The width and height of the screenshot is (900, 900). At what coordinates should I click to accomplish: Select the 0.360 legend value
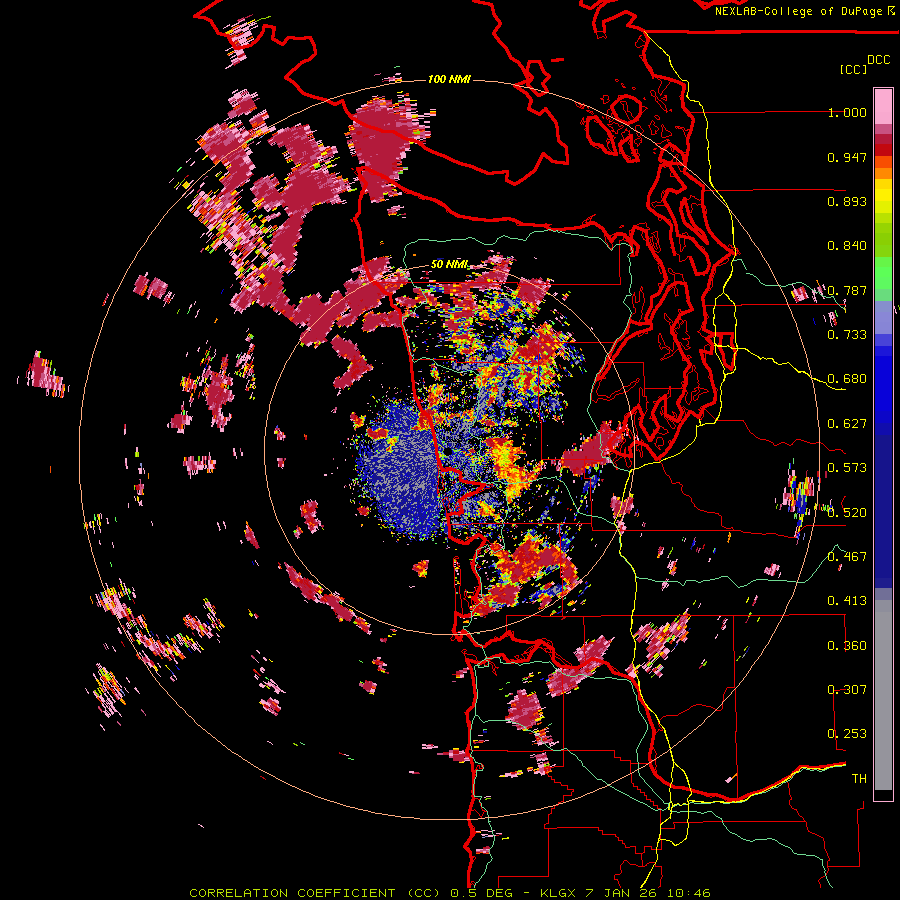[847, 645]
